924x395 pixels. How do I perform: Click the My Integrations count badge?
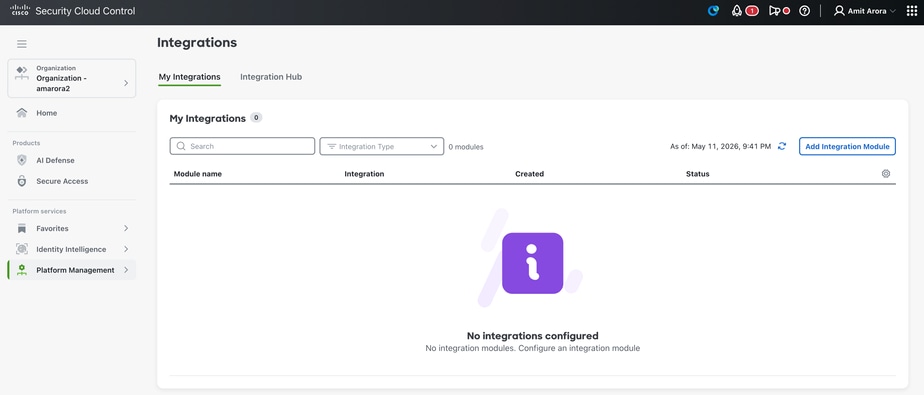256,117
